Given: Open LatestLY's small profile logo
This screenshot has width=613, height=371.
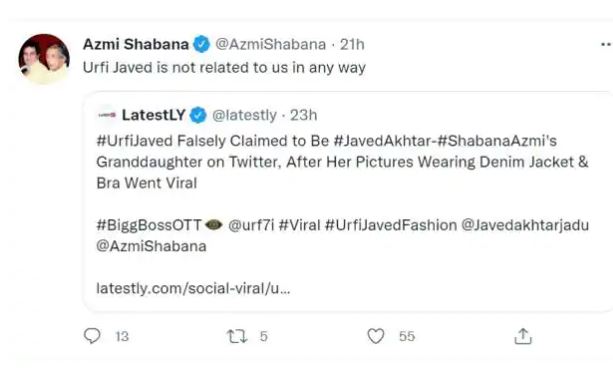Looking at the screenshot, I should (x=106, y=115).
